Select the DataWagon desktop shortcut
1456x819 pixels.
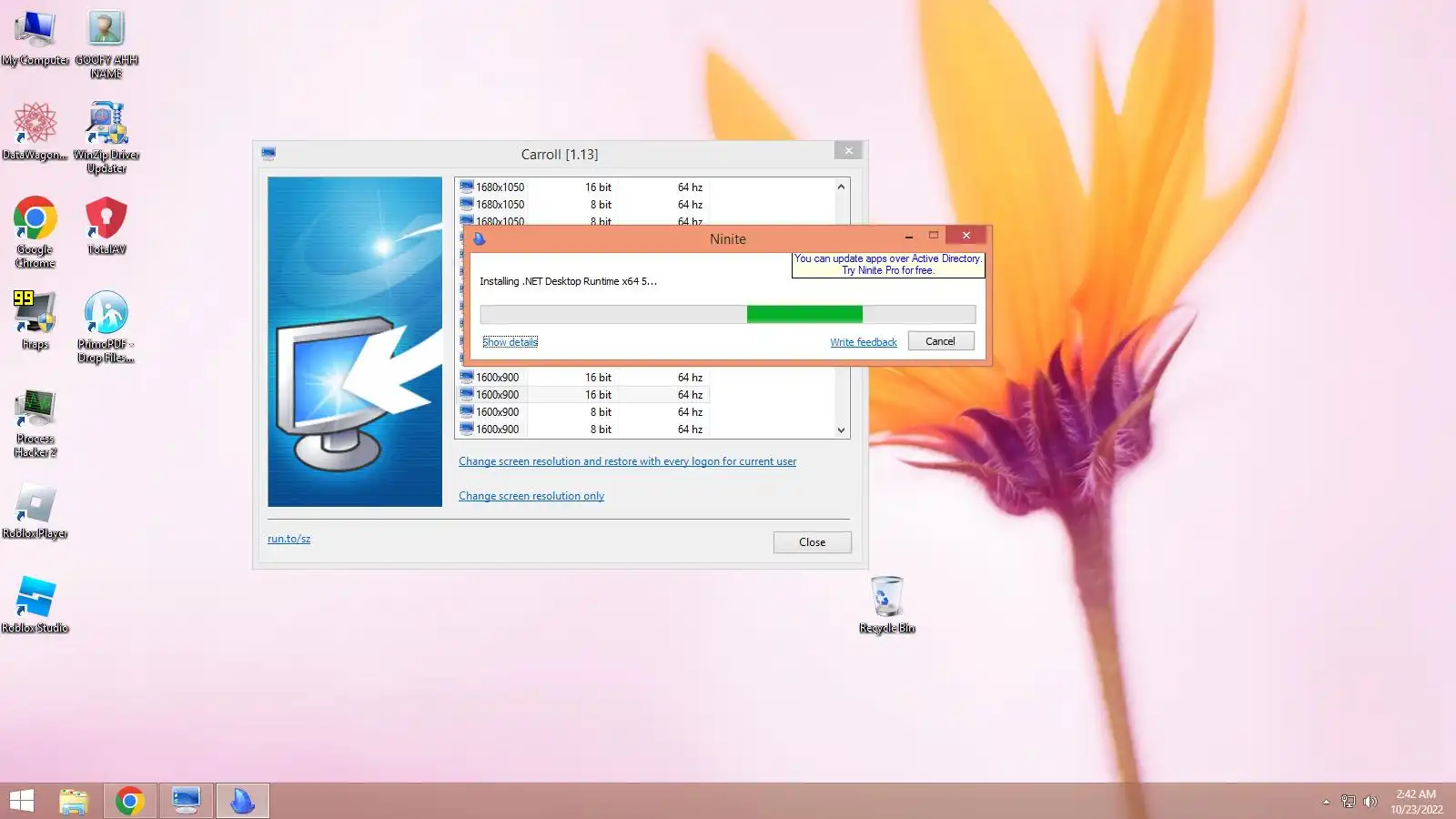click(x=35, y=132)
